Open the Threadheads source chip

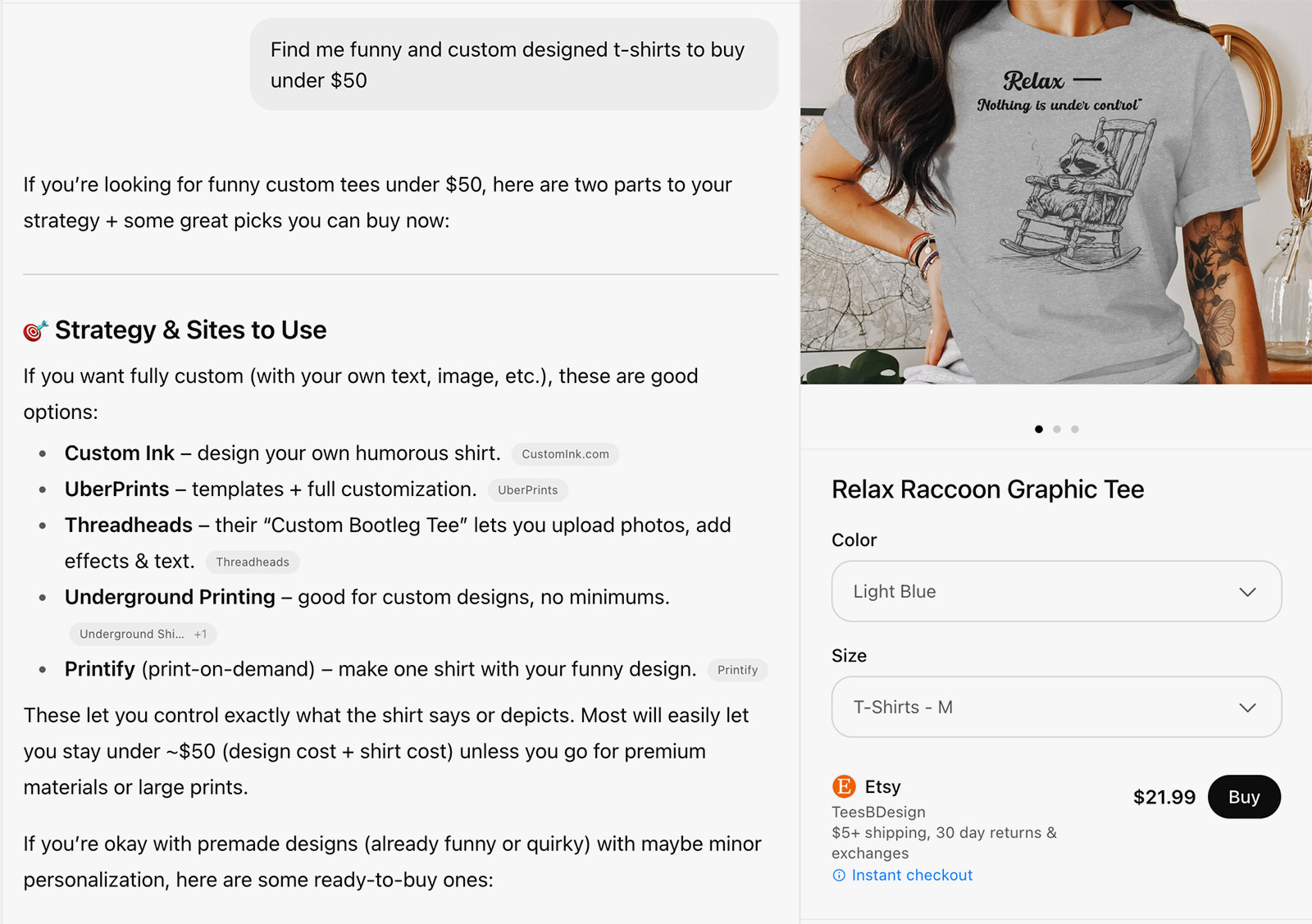click(253, 562)
